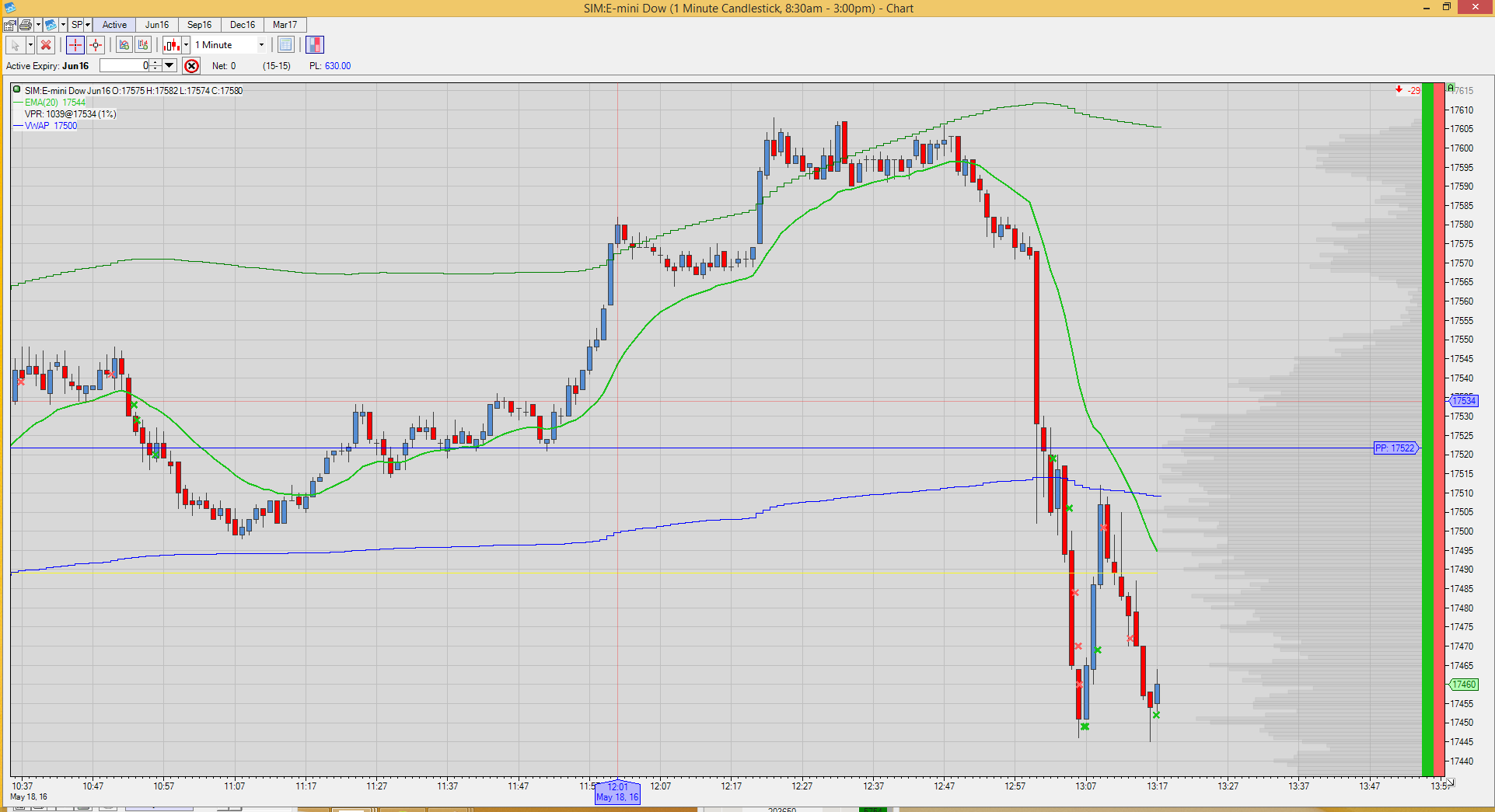Click the red X delete drawing icon

coord(46,45)
